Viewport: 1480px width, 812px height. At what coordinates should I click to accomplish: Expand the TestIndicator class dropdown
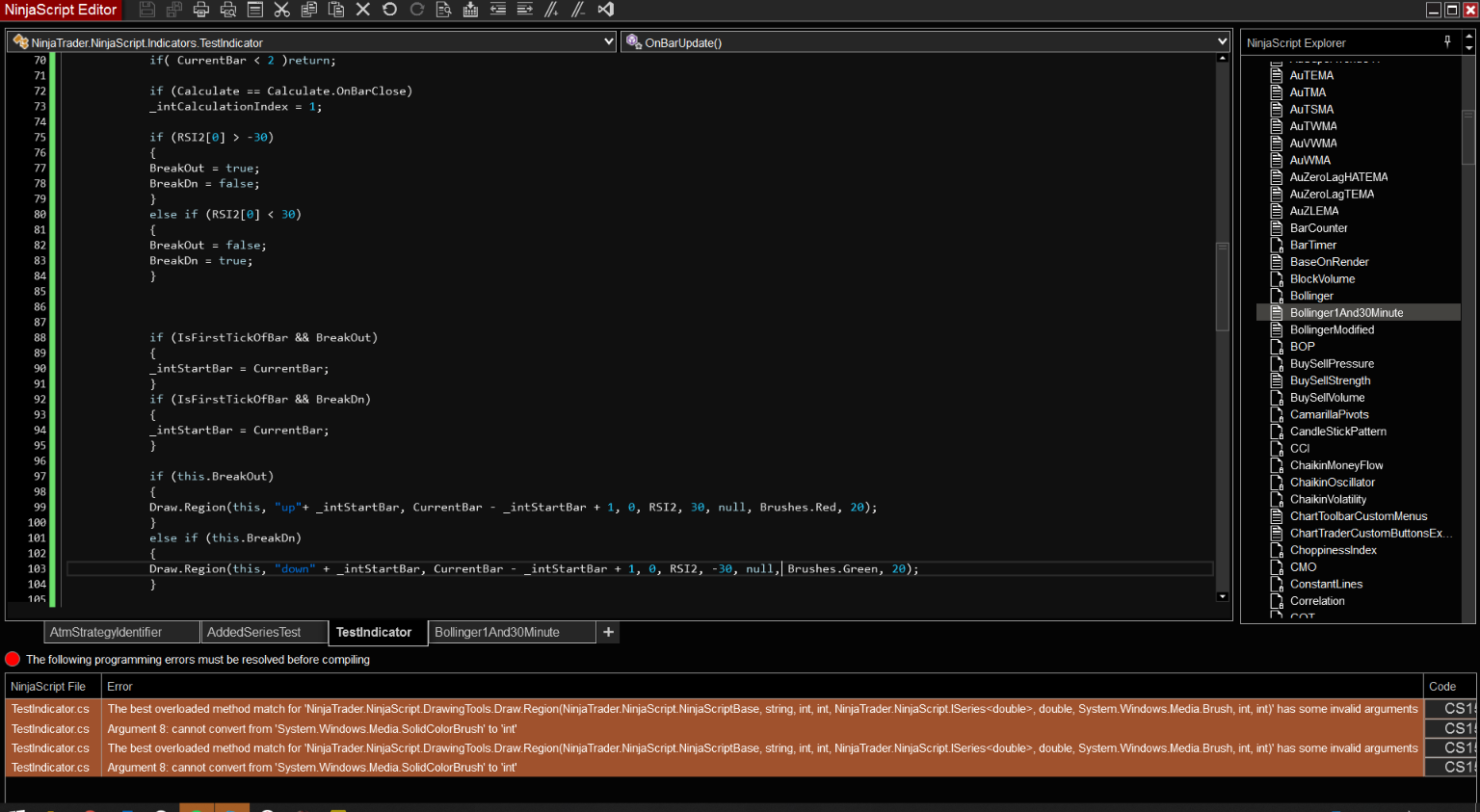click(x=608, y=42)
